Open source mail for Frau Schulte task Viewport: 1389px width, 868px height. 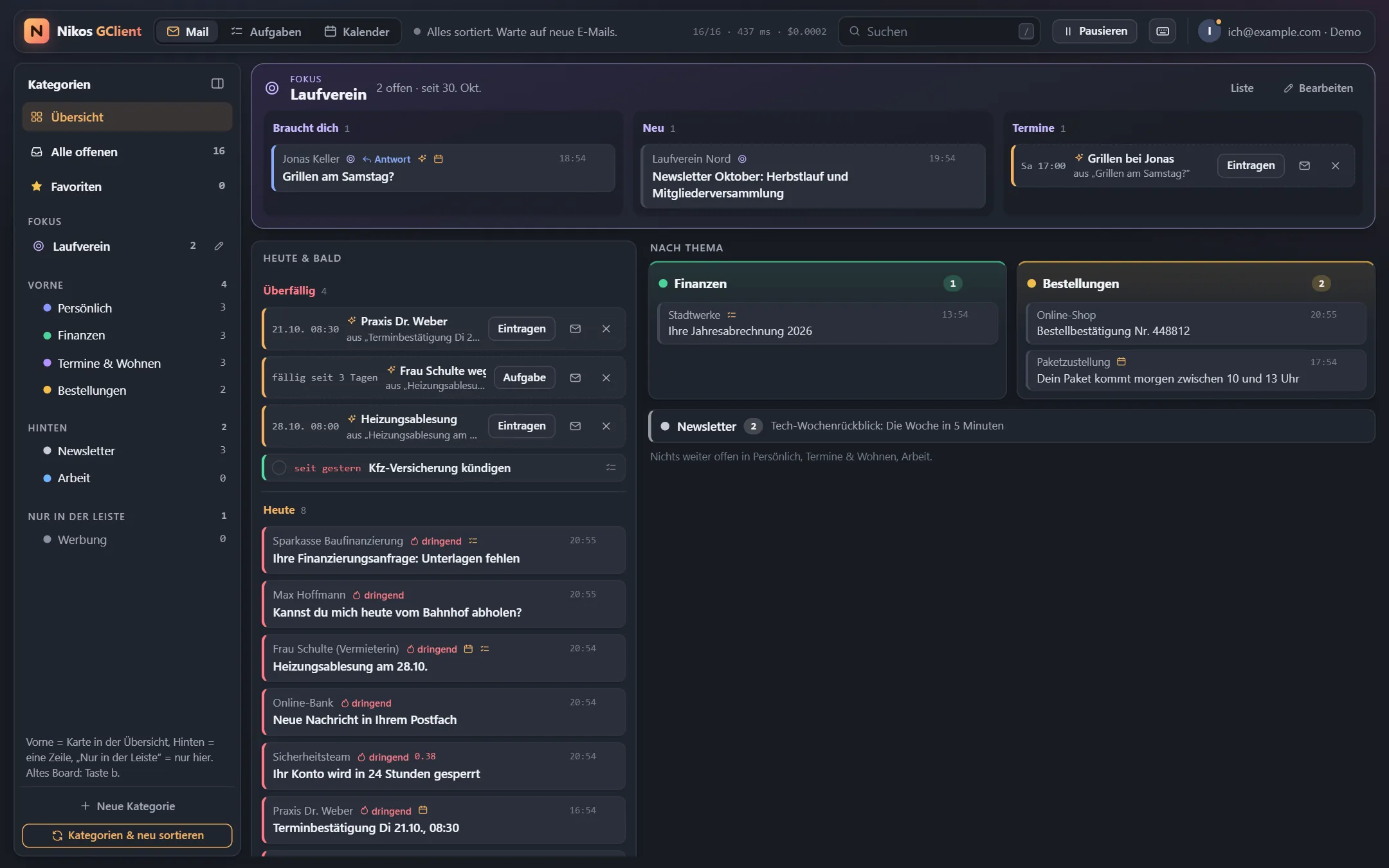(x=576, y=378)
